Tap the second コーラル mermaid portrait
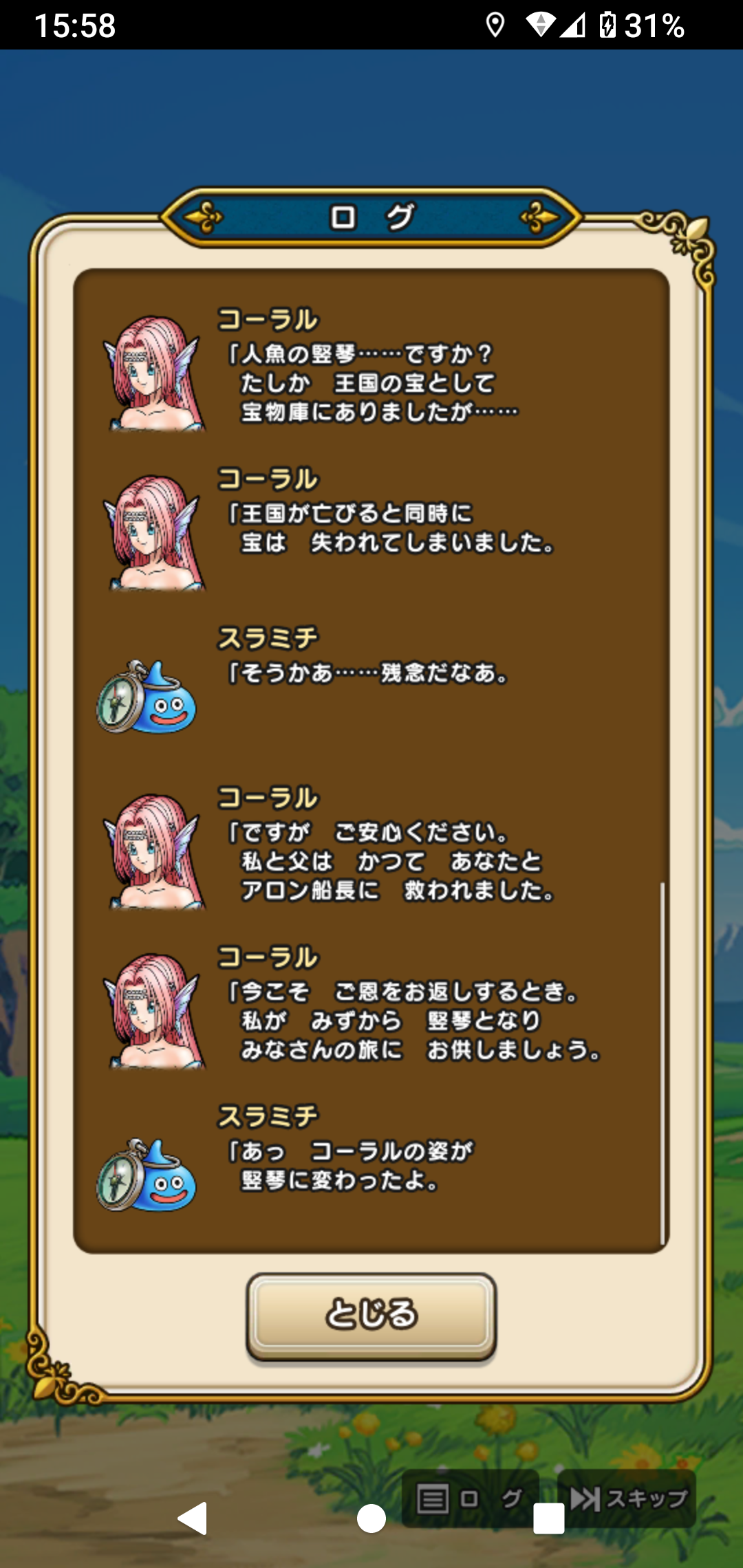743x1568 pixels. point(154,533)
